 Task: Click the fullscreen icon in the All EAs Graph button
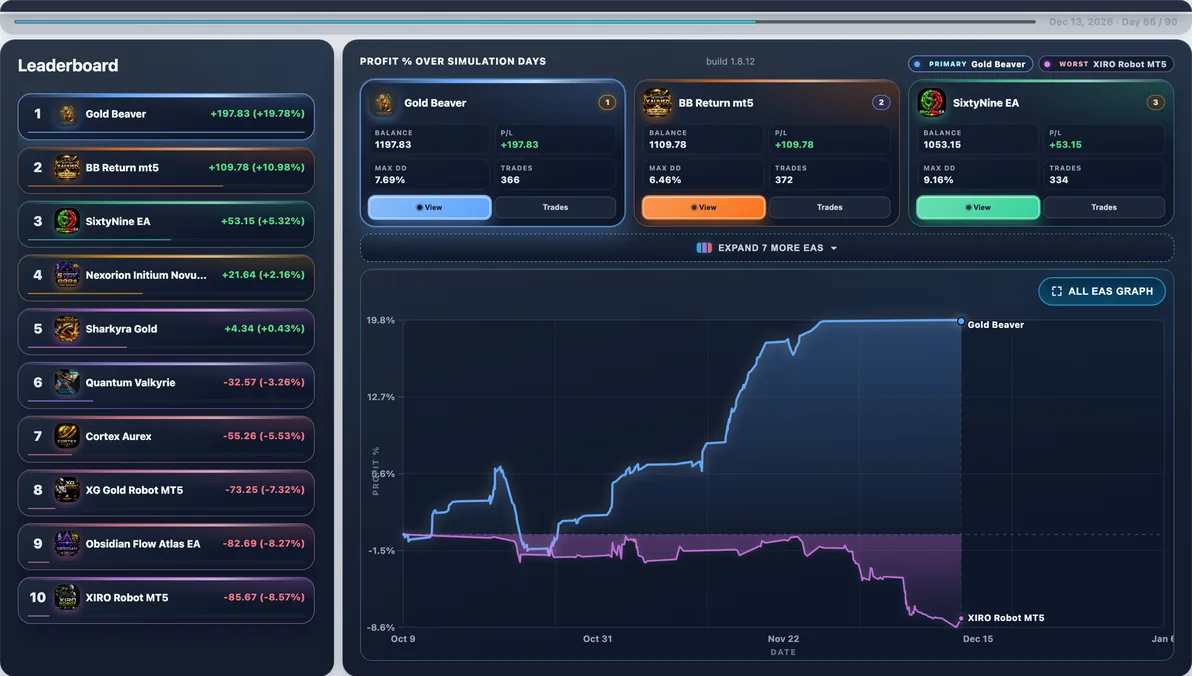[x=1057, y=291]
